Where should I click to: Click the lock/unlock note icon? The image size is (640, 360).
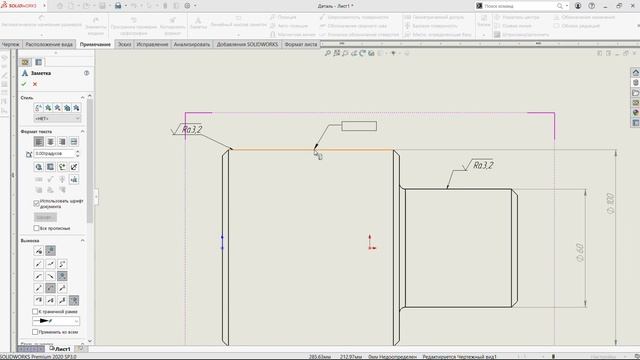[74, 167]
